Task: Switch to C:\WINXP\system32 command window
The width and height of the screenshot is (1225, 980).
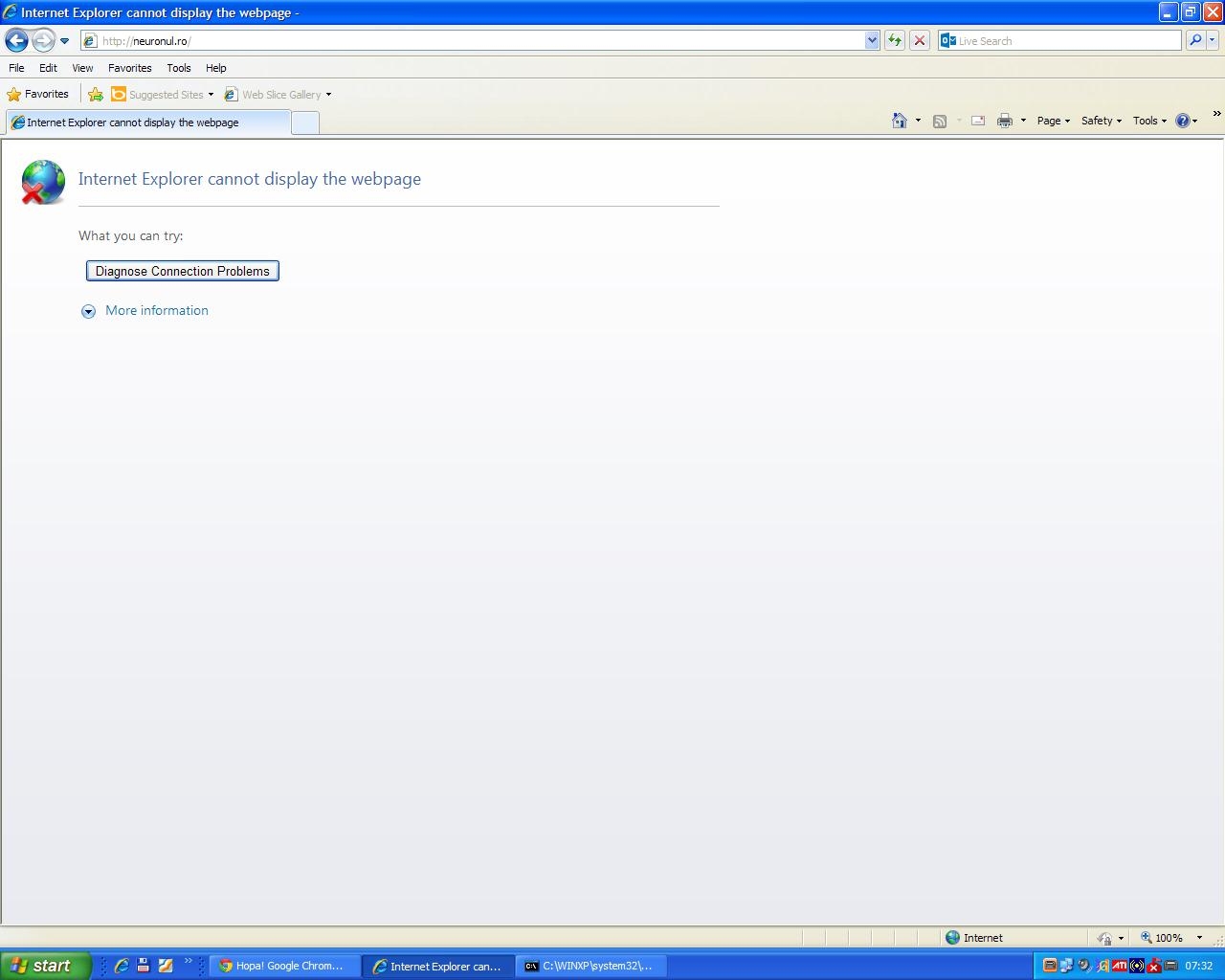Action: (592, 967)
